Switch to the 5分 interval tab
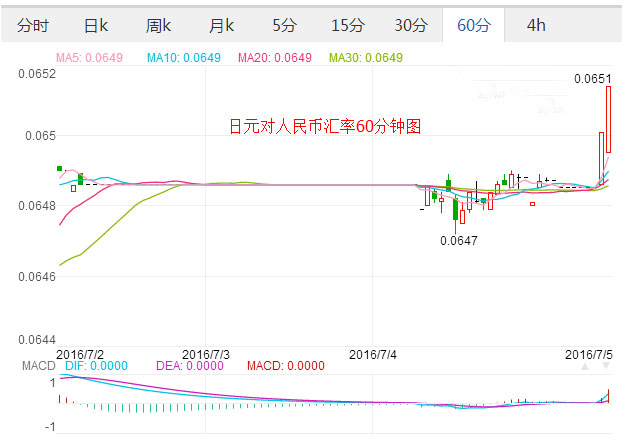The width and height of the screenshot is (622, 435). [283, 25]
